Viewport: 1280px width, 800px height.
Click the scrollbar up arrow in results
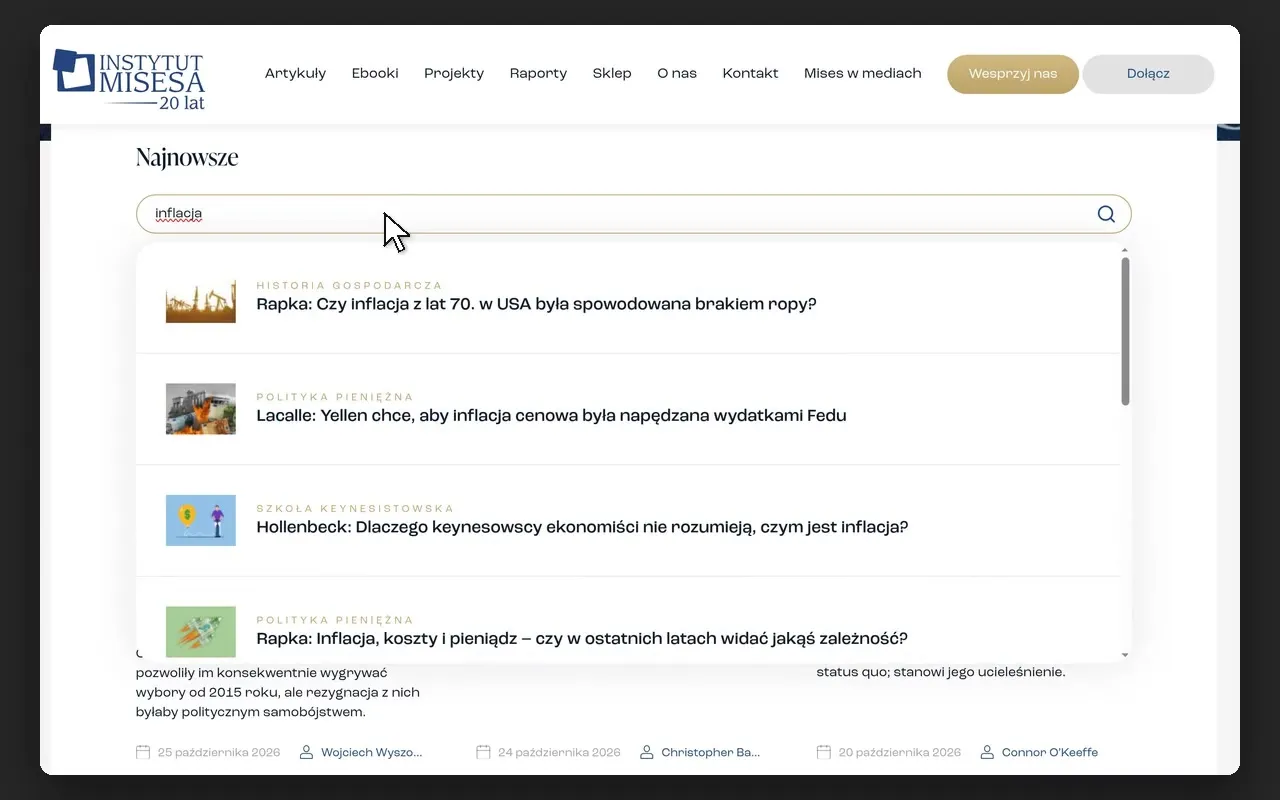point(1125,249)
